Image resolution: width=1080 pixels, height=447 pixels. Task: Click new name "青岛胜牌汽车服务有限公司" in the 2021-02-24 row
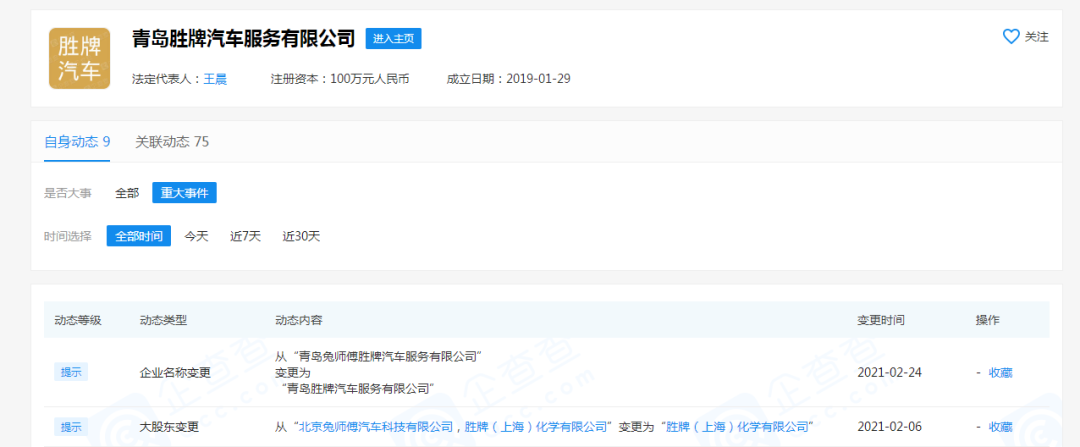click(x=357, y=388)
